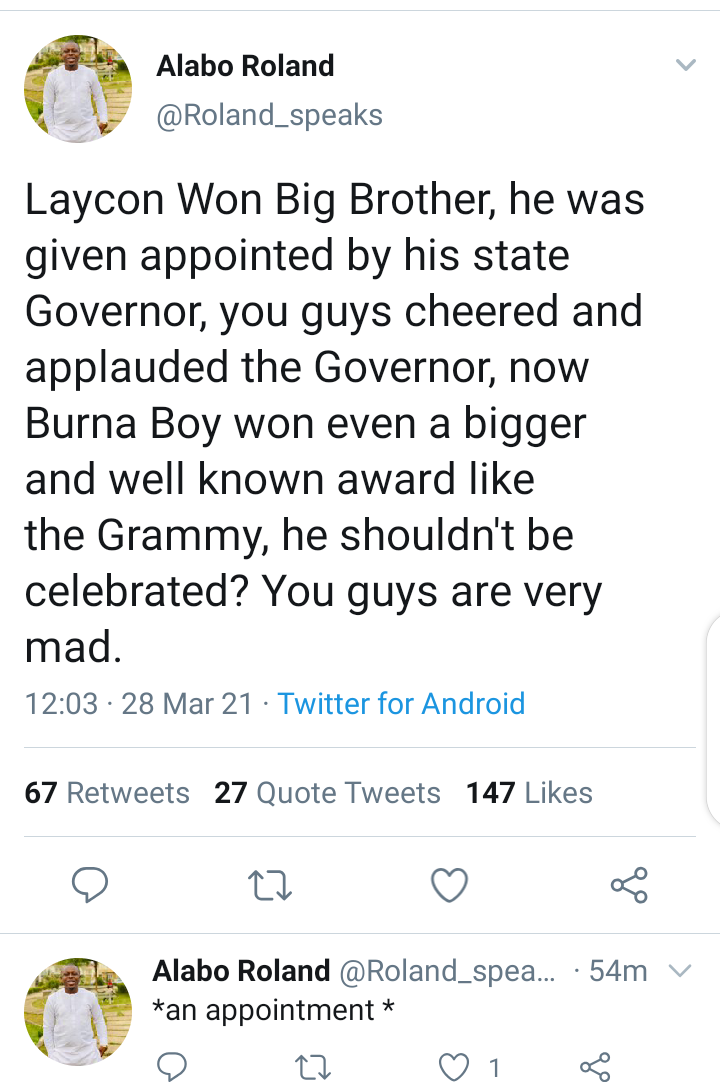
Task: Open main tweet options chevron
Action: coord(685,66)
